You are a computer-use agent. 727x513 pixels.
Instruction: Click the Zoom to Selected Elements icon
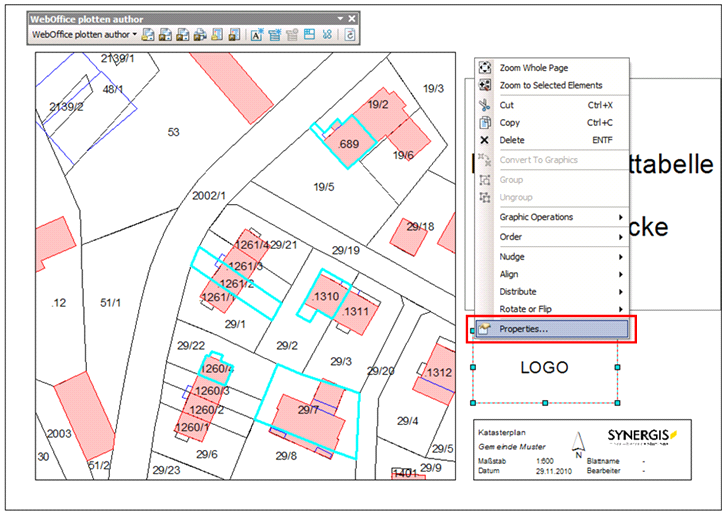pos(485,86)
